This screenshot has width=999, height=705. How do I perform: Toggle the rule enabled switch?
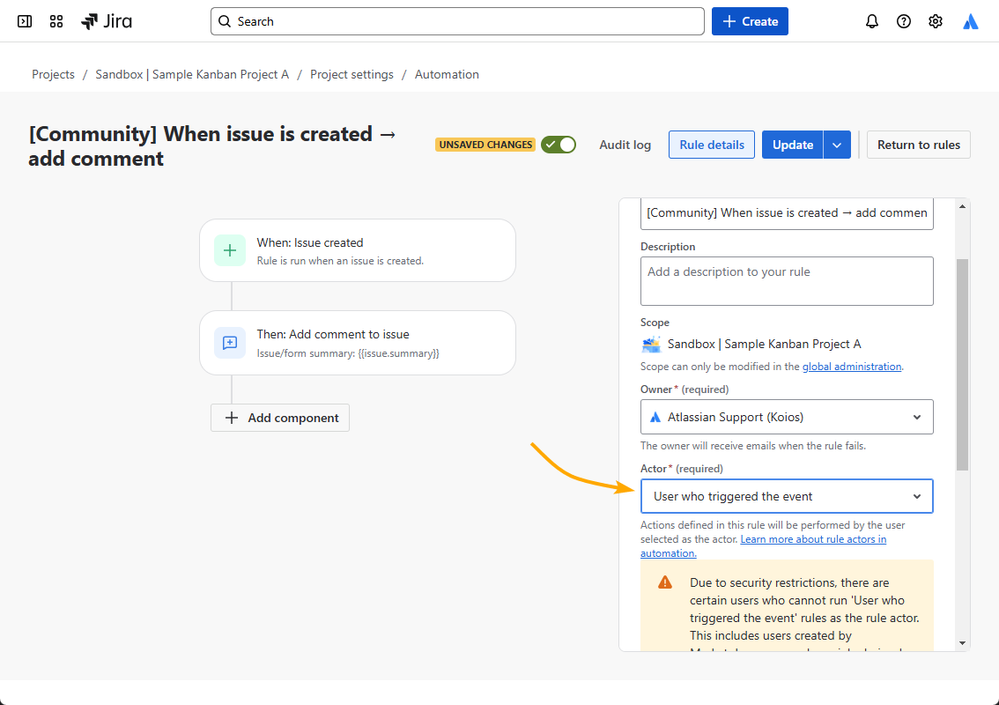pyautogui.click(x=558, y=145)
